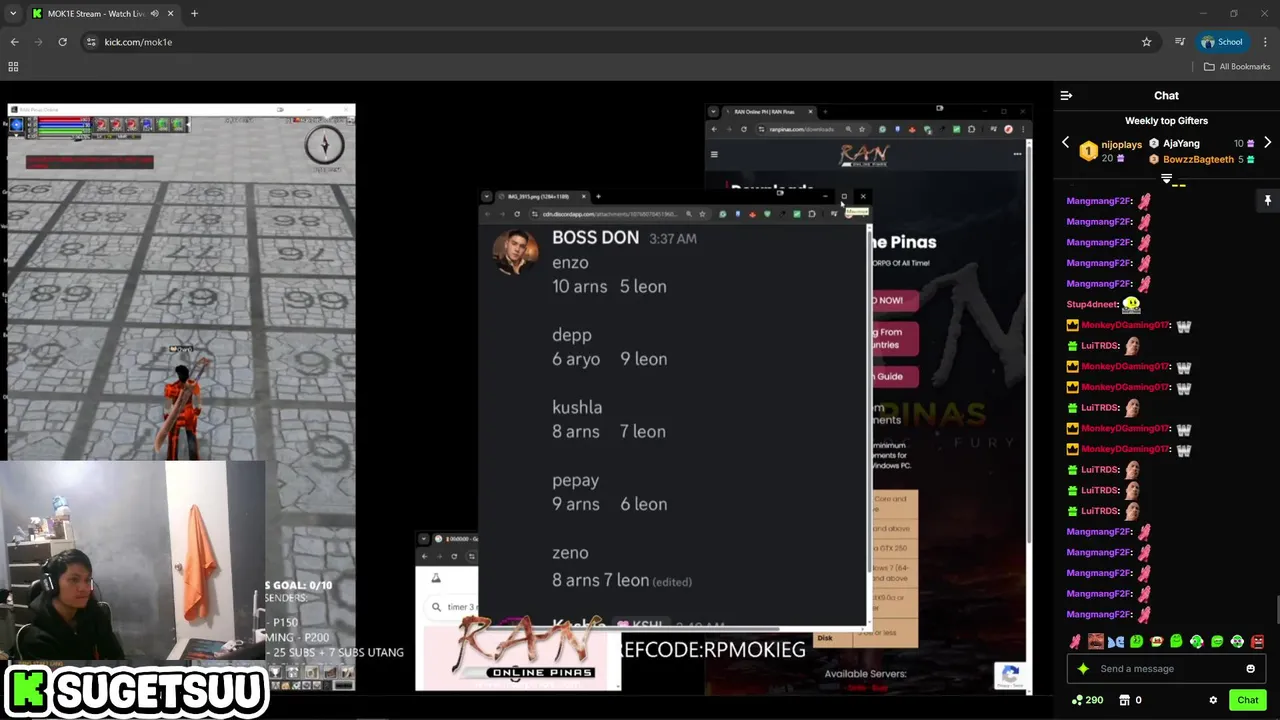Open All Bookmarks folder
The width and height of the screenshot is (1280, 720).
[x=1237, y=67]
